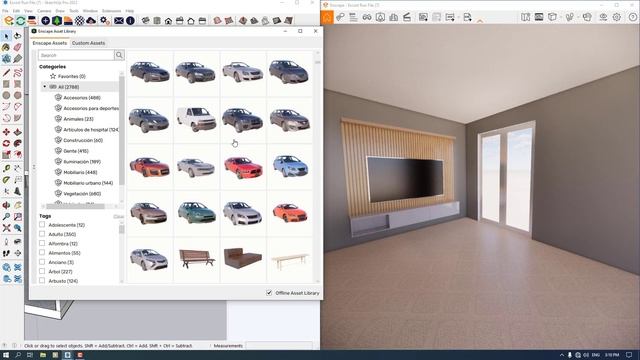Viewport: 640px width, 360px height.
Task: Open File Explorer from the taskbar
Action: coord(42,355)
